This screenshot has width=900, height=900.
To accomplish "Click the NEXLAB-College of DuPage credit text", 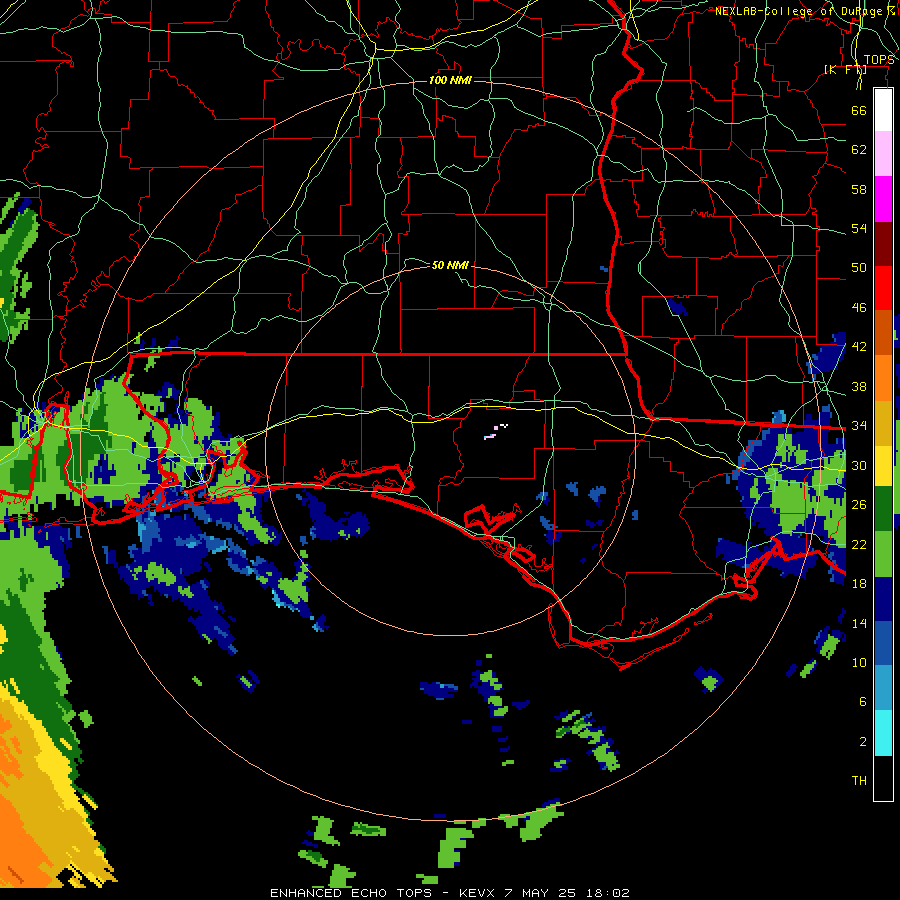I will tap(804, 11).
